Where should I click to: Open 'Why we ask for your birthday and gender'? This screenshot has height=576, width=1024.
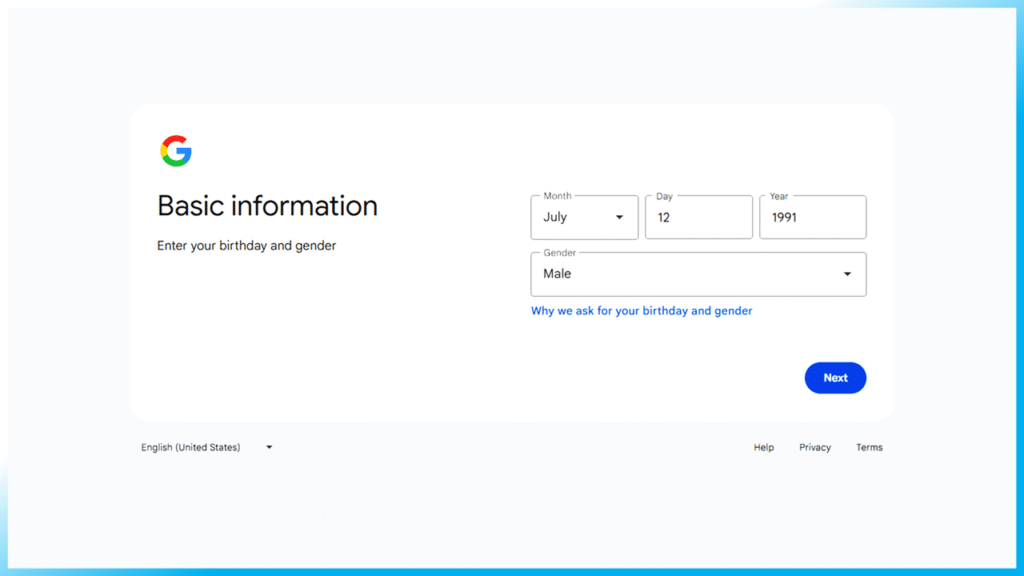[641, 311]
